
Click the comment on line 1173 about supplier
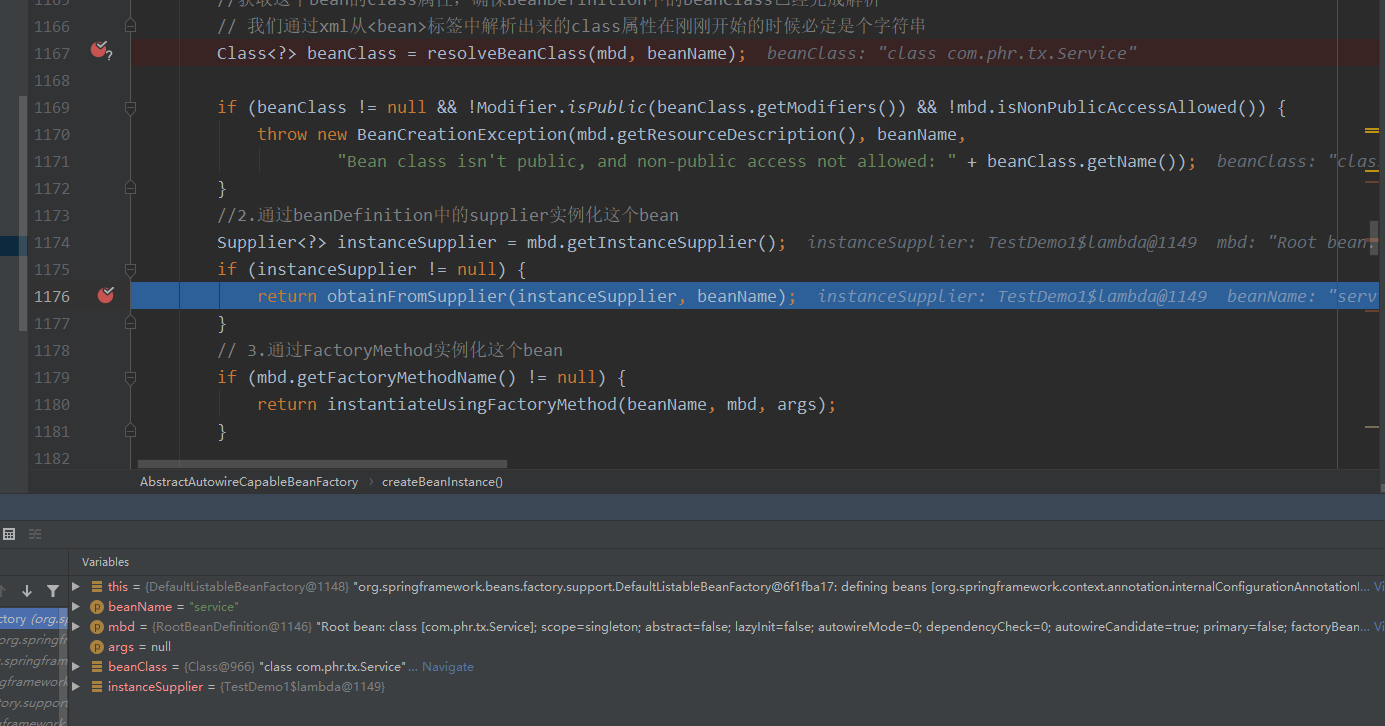click(x=448, y=215)
